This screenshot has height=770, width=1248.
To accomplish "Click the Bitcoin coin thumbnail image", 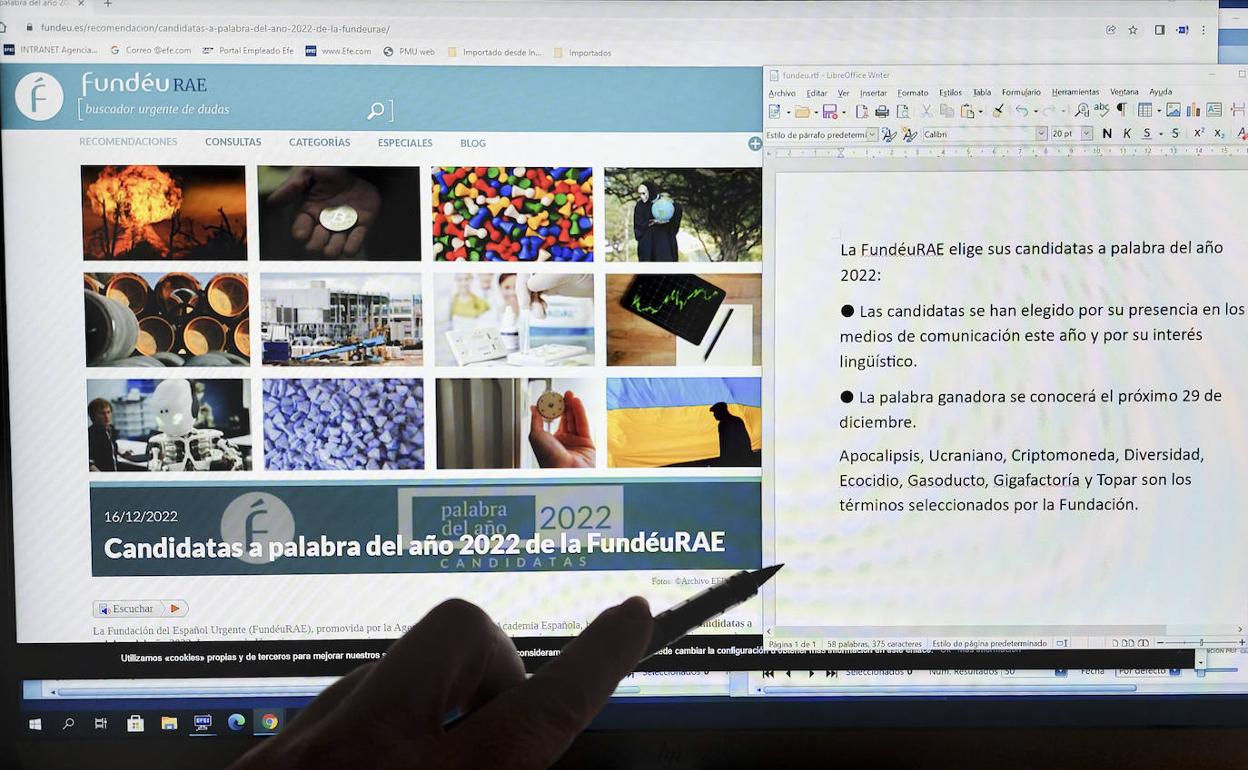I will coord(339,213).
